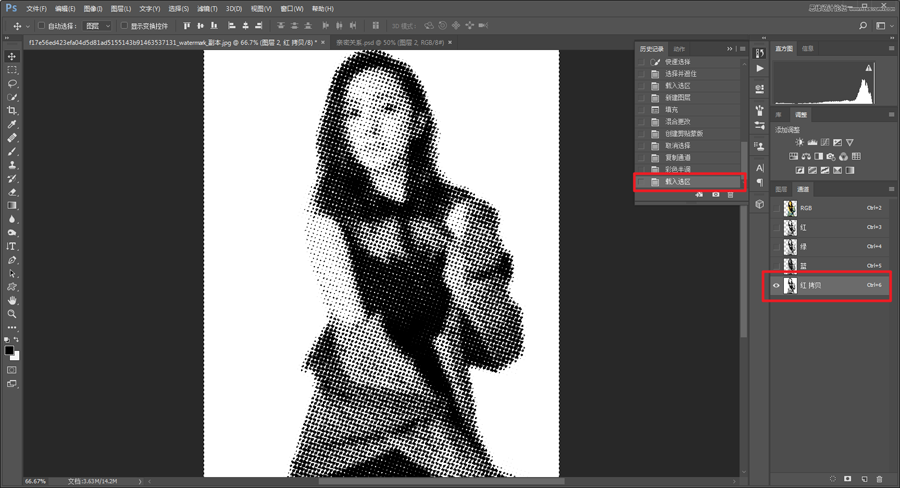900x488 pixels.
Task: Select the Crop tool in toolbar
Action: click(x=12, y=111)
